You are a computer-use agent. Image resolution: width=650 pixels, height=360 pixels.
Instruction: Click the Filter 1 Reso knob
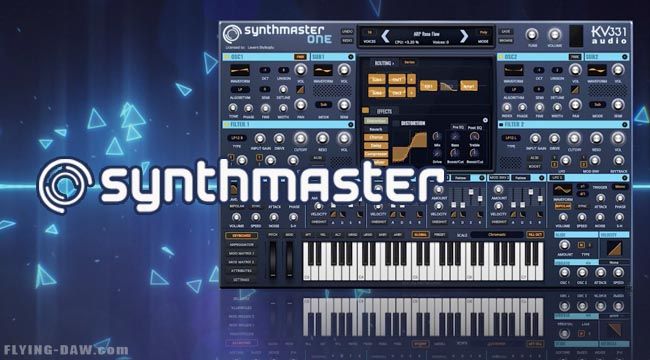(x=322, y=138)
